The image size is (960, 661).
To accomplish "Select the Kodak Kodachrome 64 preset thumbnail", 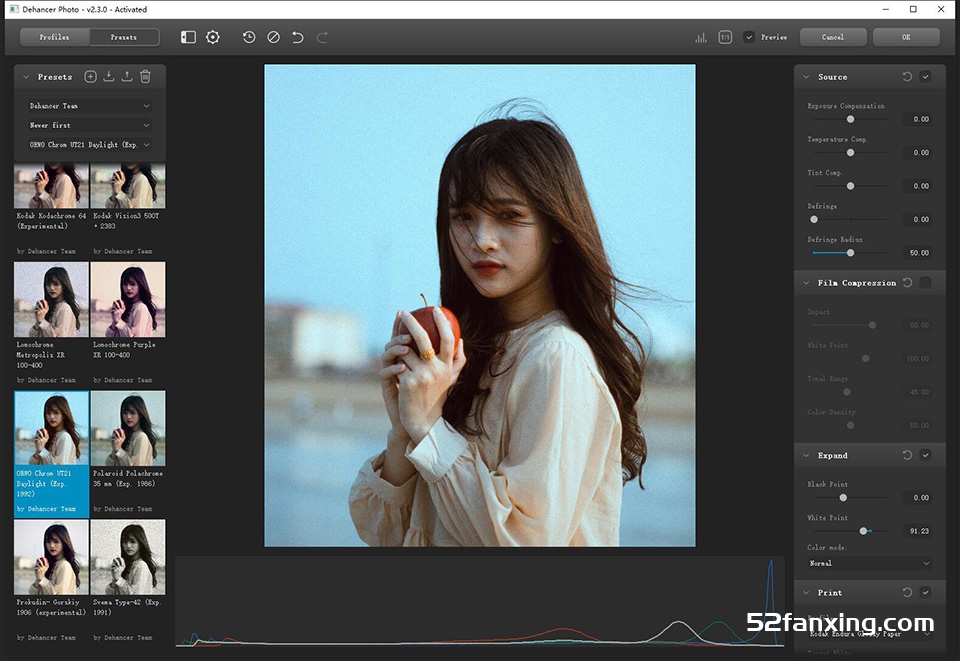I will (x=51, y=186).
